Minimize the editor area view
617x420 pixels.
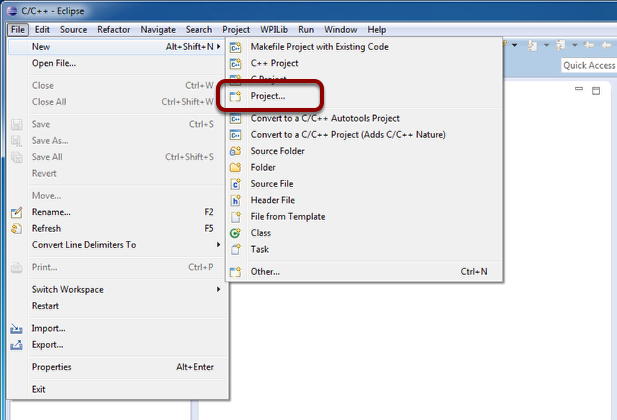point(579,89)
